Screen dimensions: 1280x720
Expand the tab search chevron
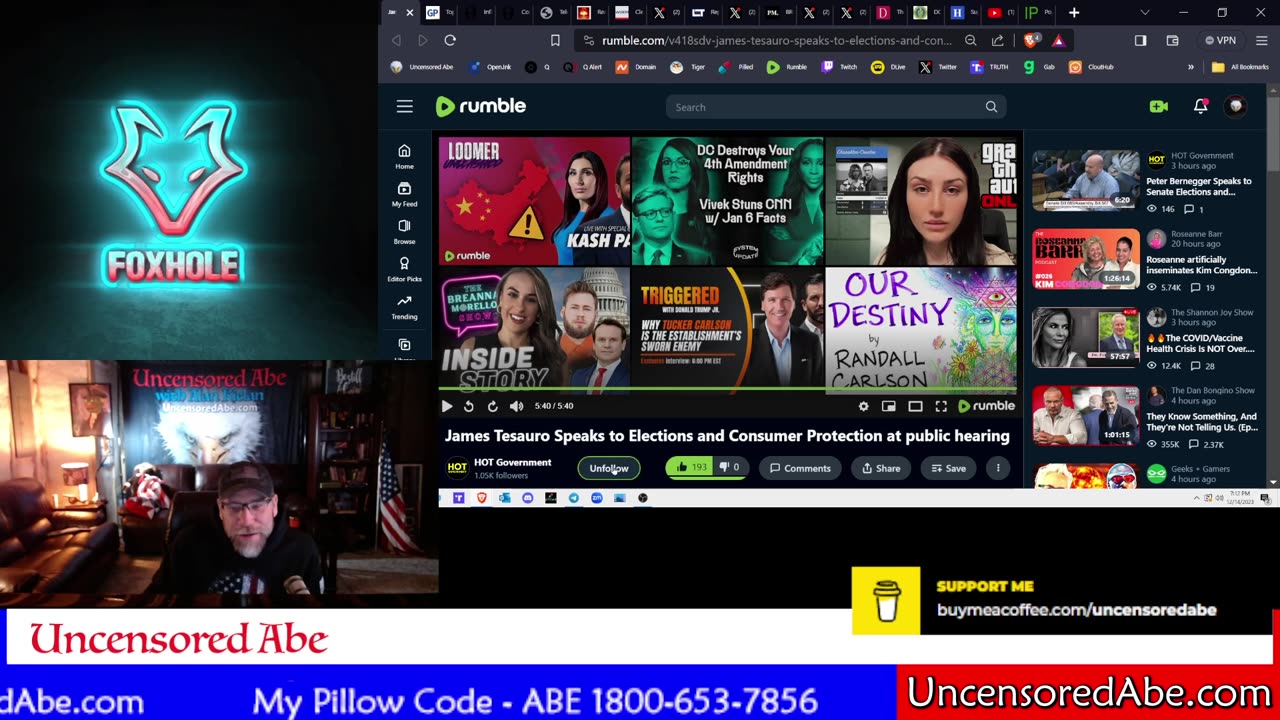1145,13
